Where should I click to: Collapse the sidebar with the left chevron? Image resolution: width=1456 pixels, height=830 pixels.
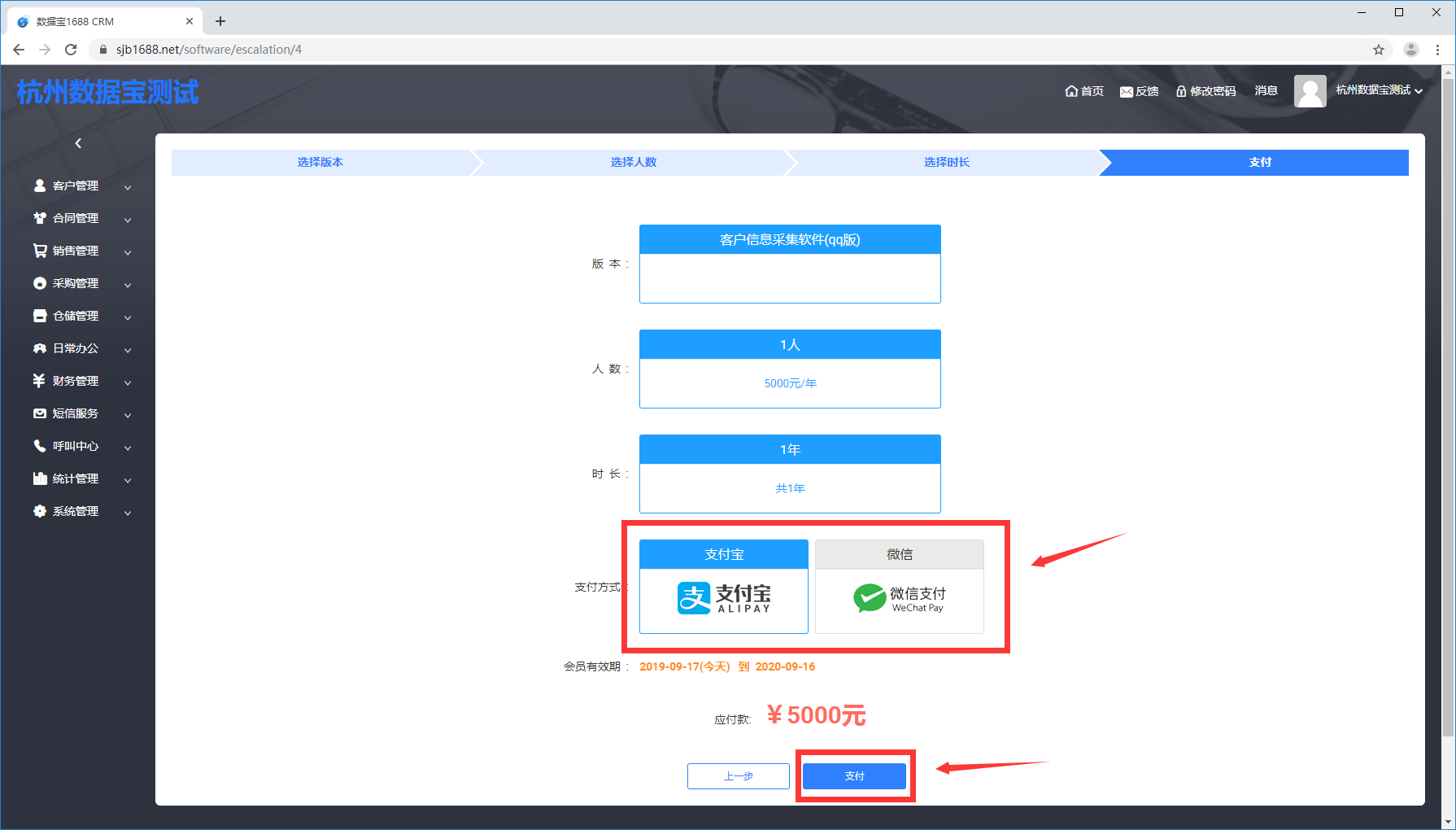coord(78,143)
